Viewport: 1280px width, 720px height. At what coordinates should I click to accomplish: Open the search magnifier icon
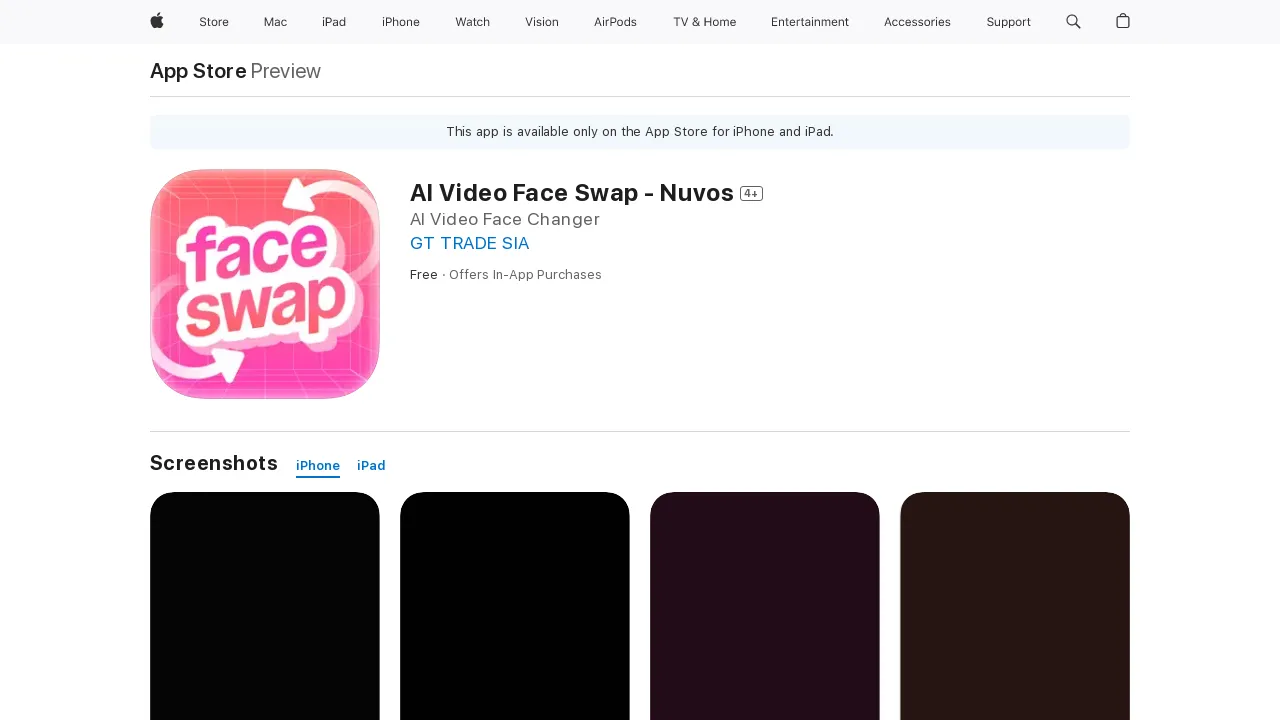pyautogui.click(x=1073, y=21)
